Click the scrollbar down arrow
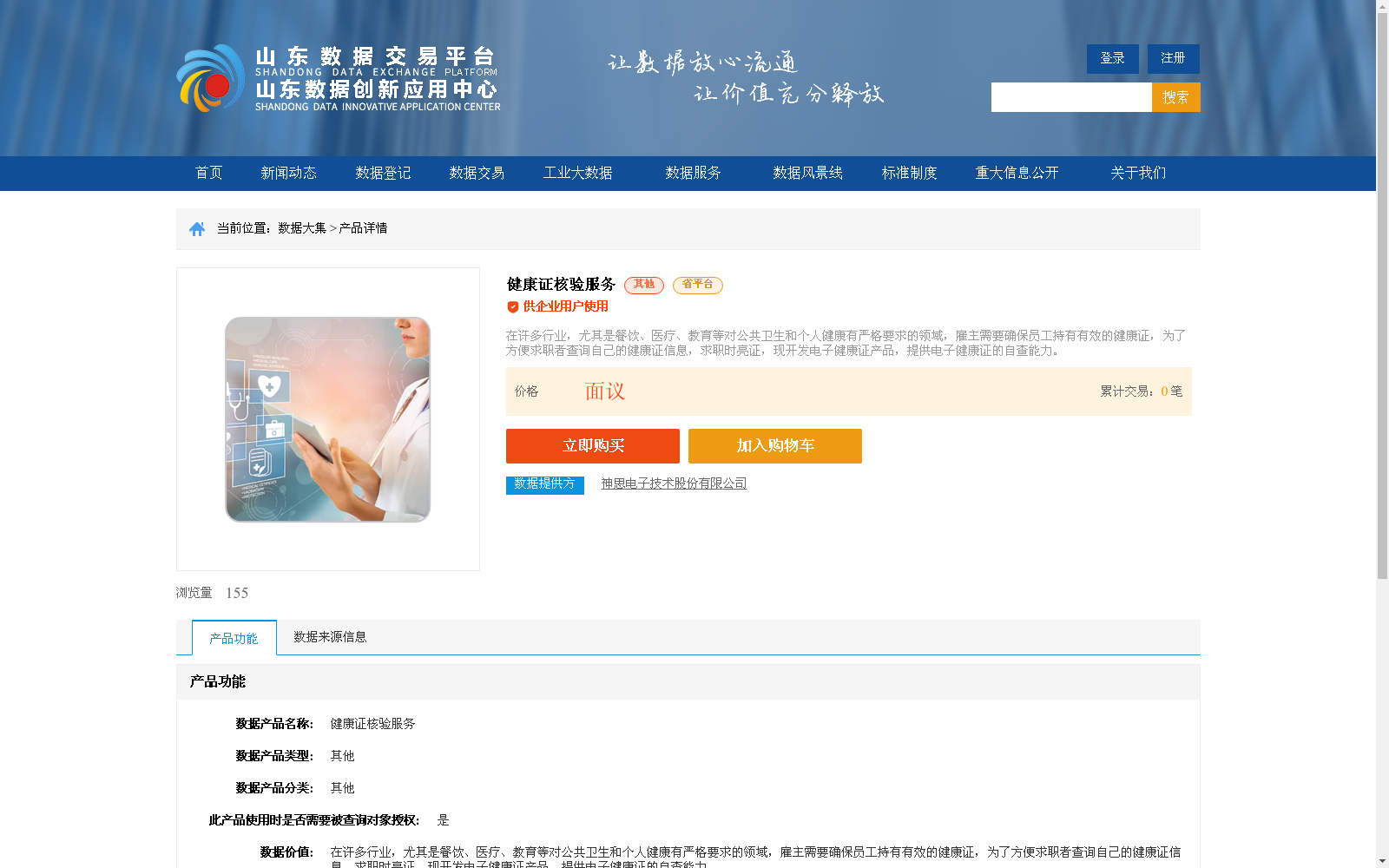Viewport: 1389px width, 868px height. [1382, 861]
